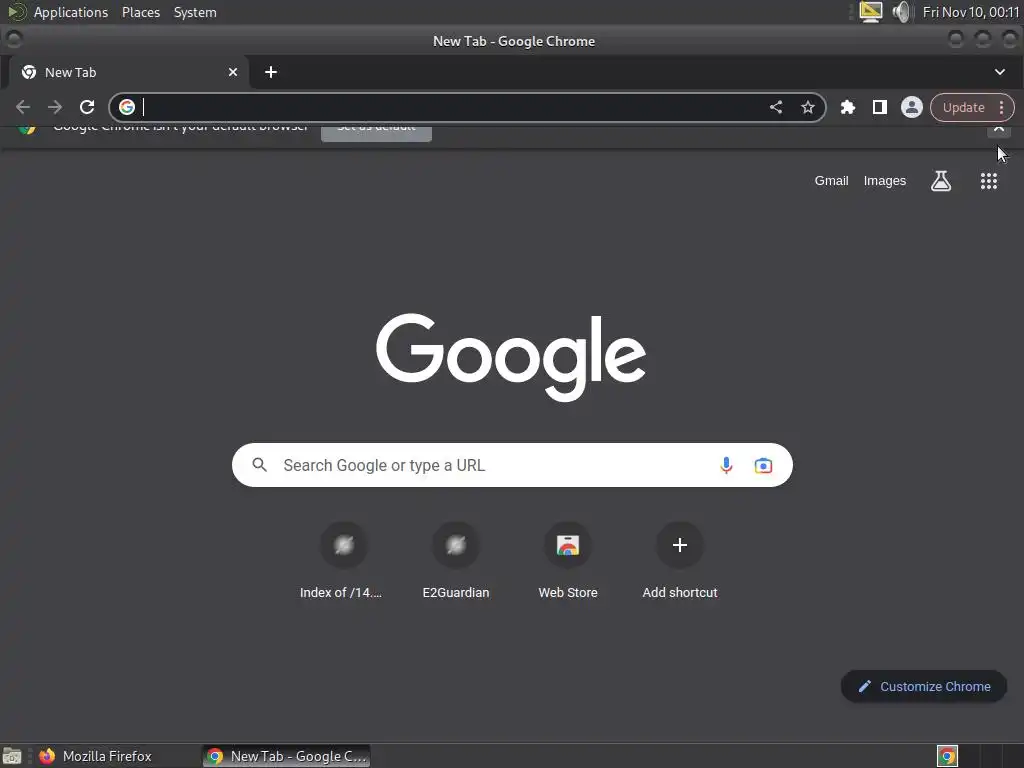Open Chrome three-dot menu
Screen dimensions: 1024x768
point(1001,108)
